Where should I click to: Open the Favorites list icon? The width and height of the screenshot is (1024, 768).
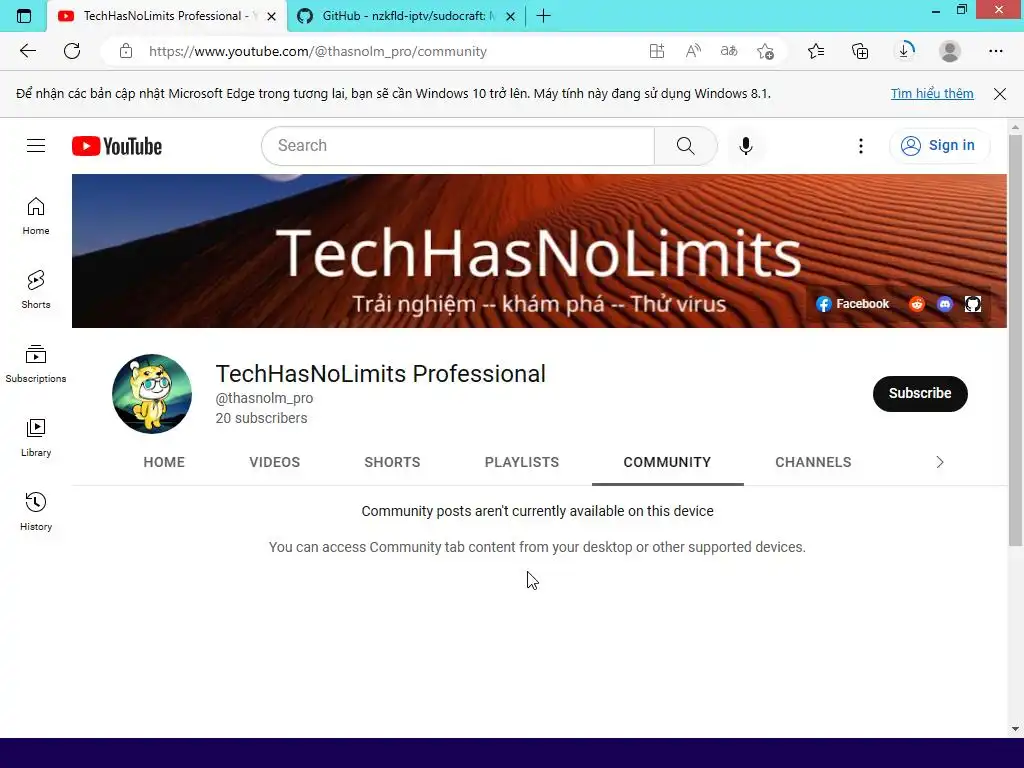point(816,51)
